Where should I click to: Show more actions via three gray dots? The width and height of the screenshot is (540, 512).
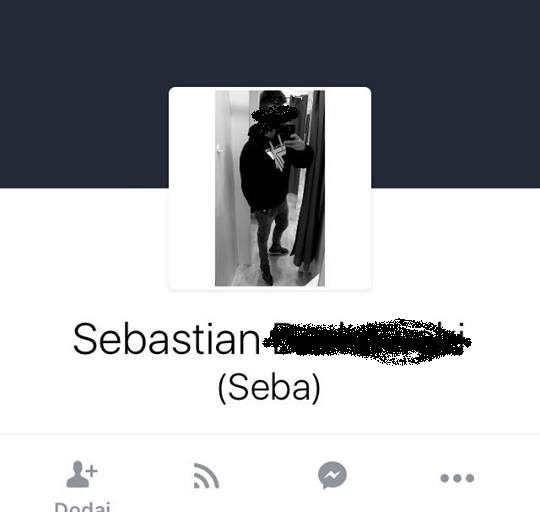point(457,478)
